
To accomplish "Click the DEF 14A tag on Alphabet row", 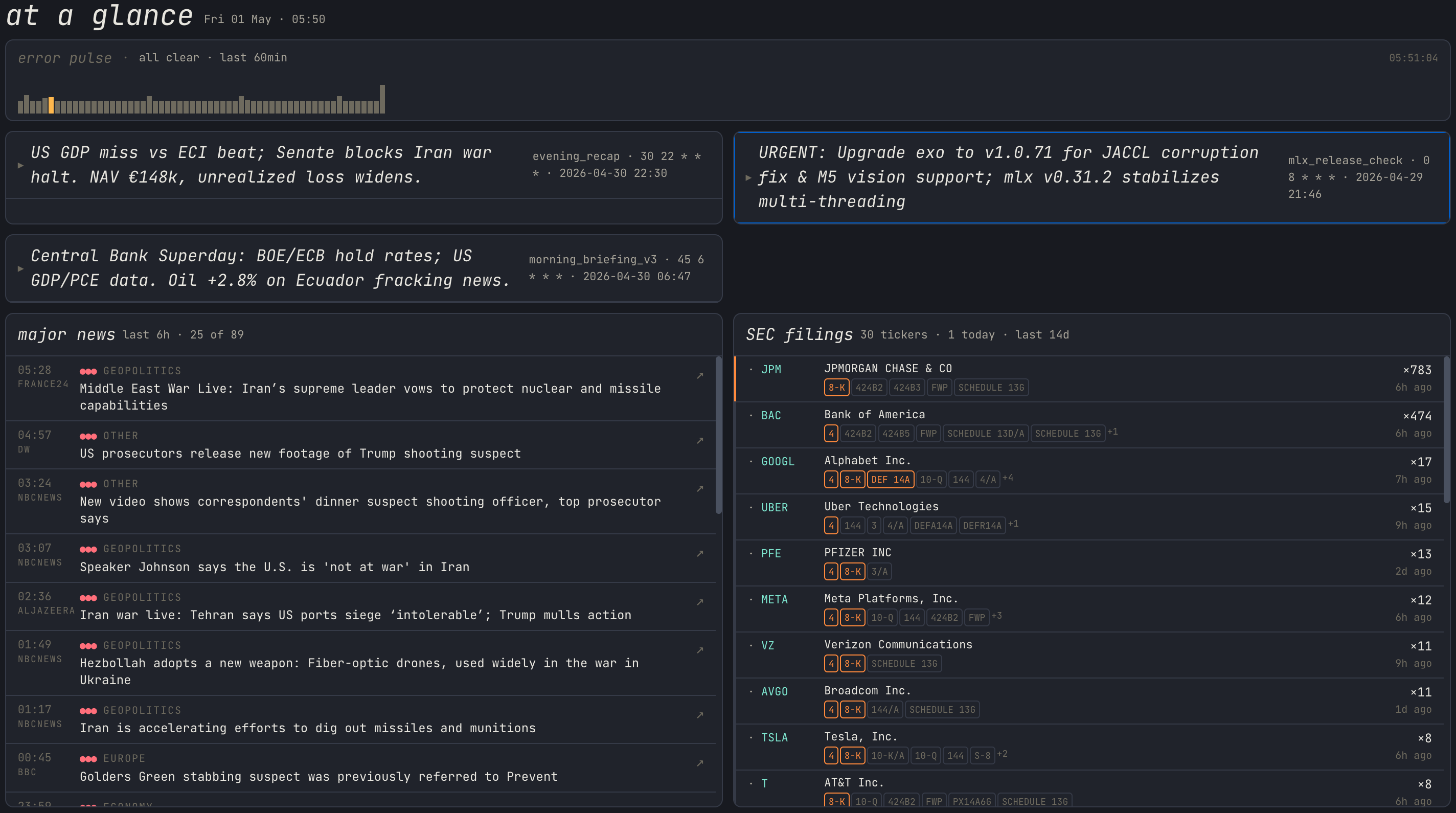I will pyautogui.click(x=890, y=480).
